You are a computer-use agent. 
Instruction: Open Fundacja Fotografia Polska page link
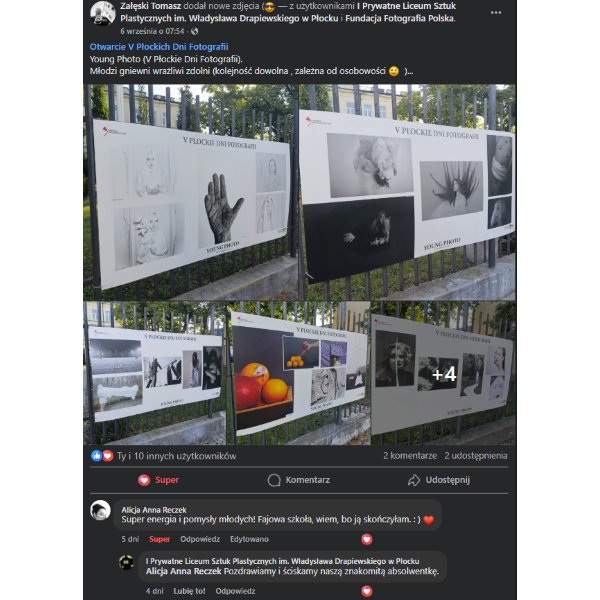(399, 18)
